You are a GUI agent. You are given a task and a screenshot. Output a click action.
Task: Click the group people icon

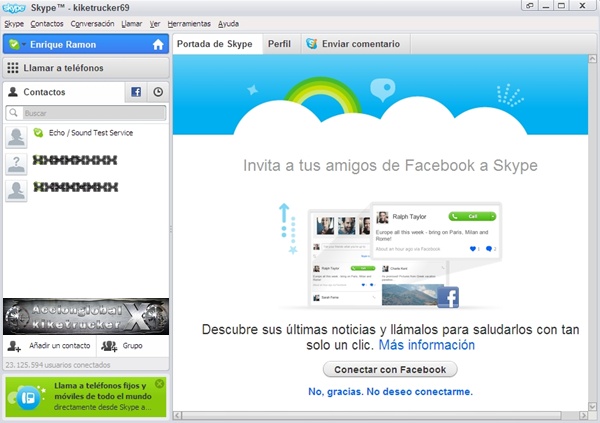109,346
